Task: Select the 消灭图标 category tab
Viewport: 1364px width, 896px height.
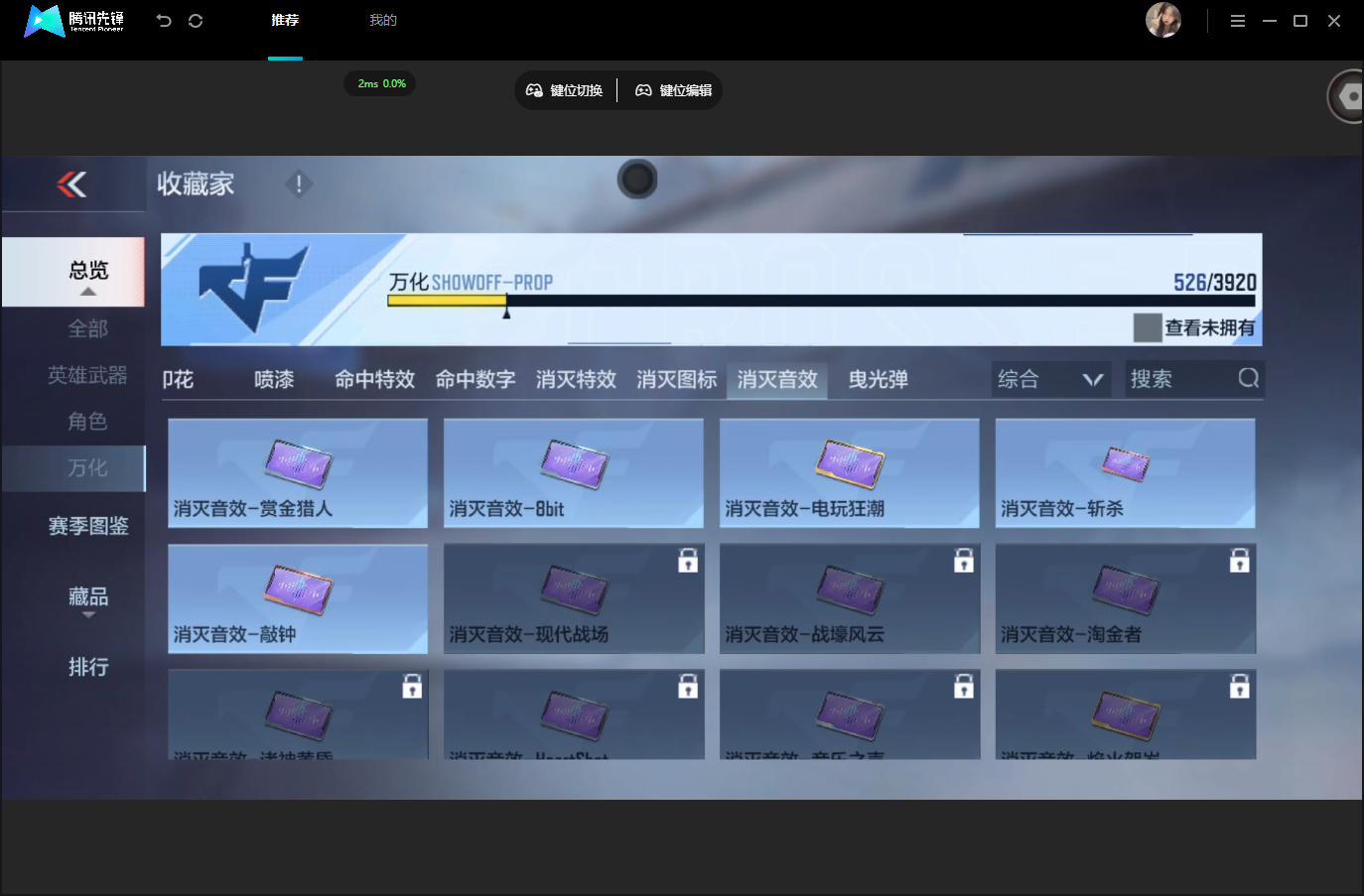Action: point(677,379)
